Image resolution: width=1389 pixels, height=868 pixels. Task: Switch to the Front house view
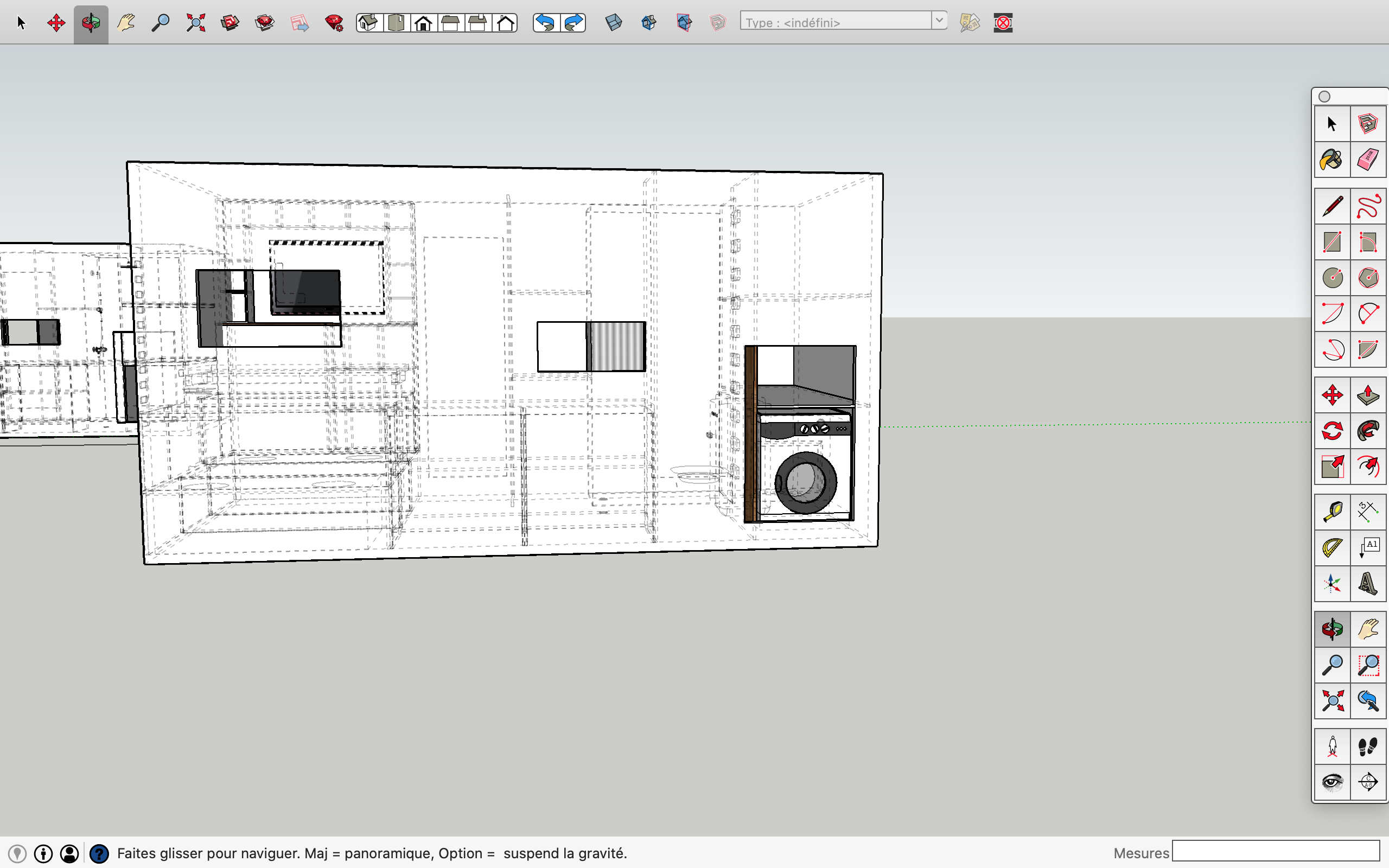[x=424, y=23]
